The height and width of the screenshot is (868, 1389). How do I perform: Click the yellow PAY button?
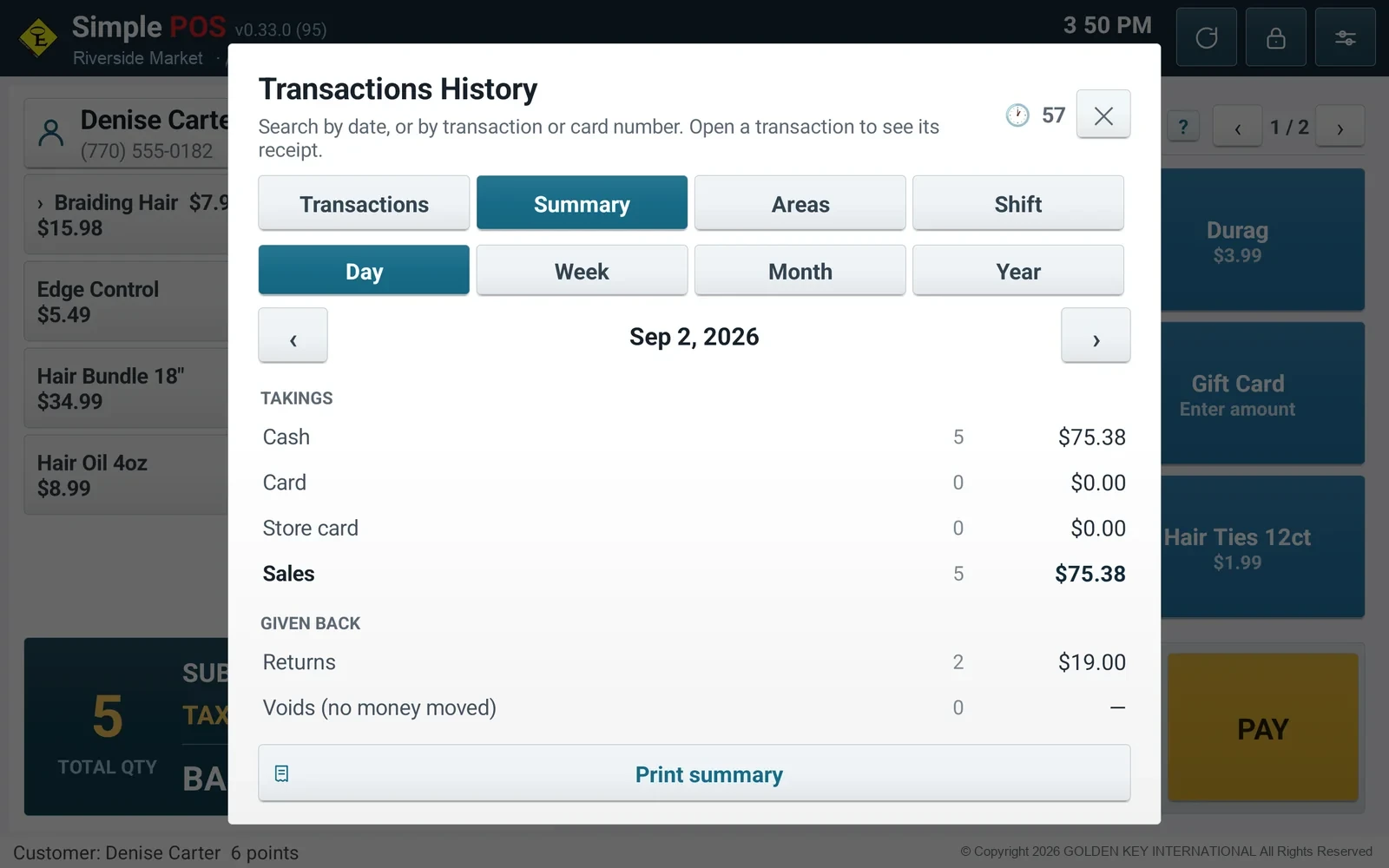pos(1262,727)
